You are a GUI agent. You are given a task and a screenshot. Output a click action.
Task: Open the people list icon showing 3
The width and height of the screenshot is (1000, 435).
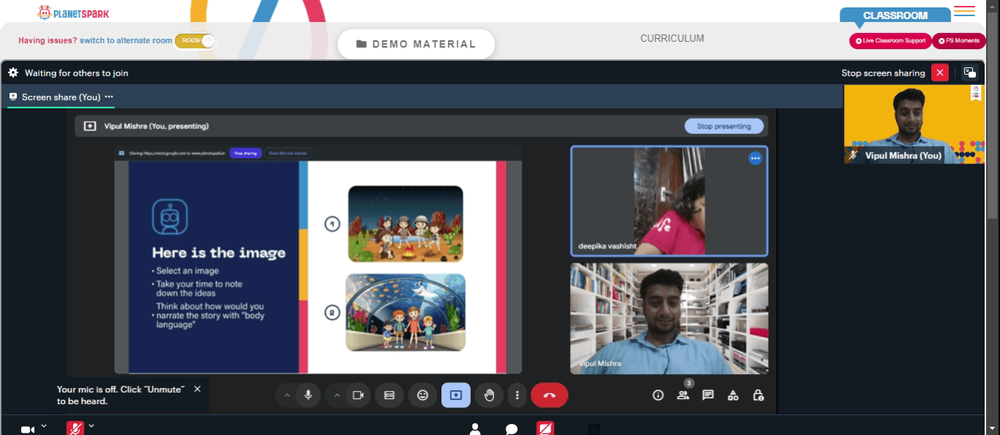tap(683, 395)
